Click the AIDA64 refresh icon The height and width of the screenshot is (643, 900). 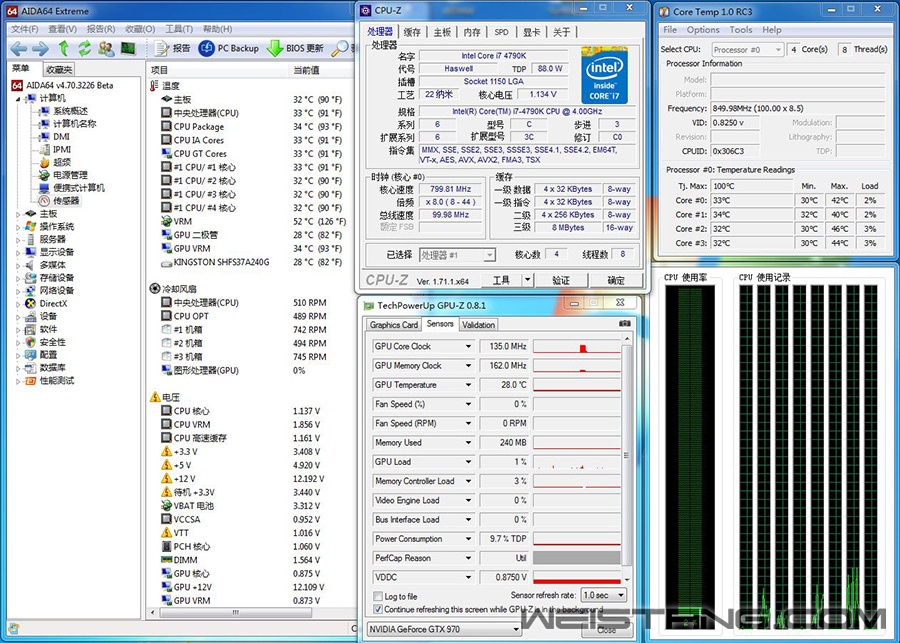84,49
